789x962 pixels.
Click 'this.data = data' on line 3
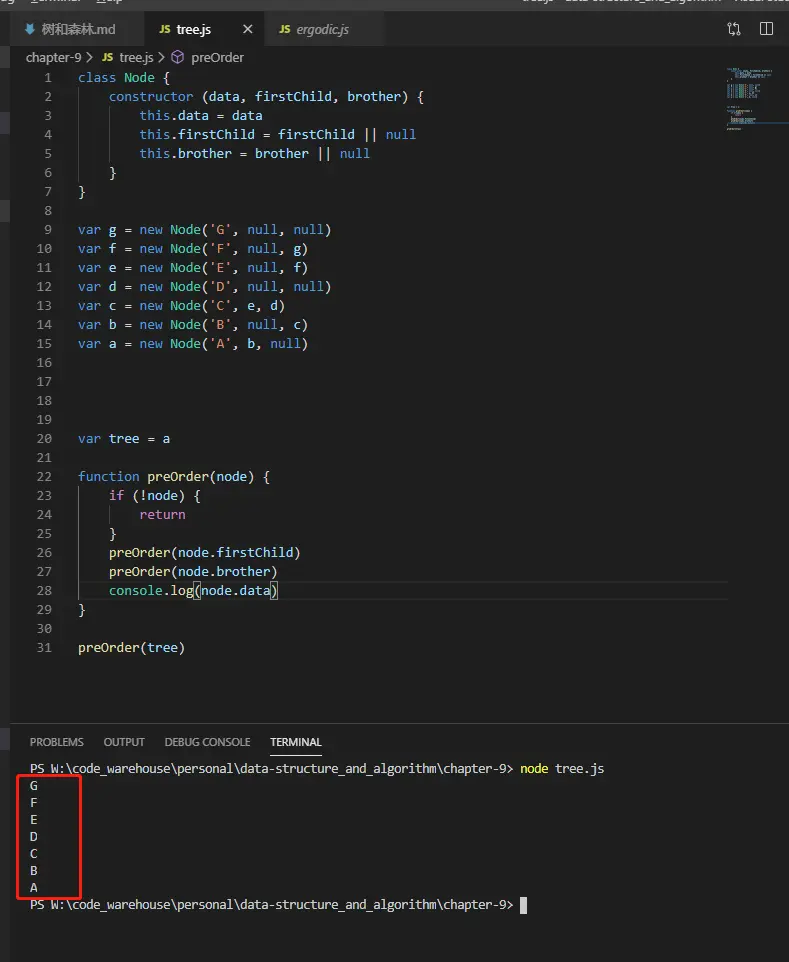click(201, 115)
